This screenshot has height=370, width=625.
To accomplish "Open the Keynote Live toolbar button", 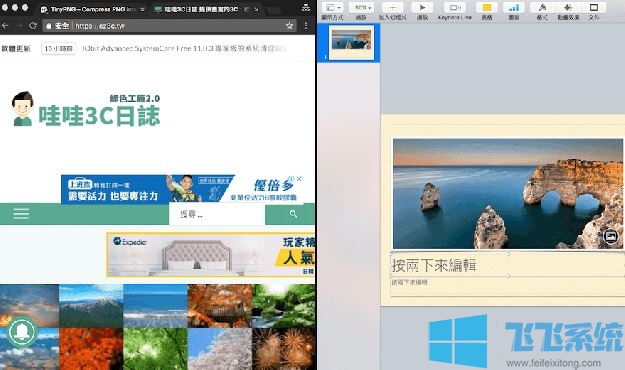I will [x=454, y=8].
